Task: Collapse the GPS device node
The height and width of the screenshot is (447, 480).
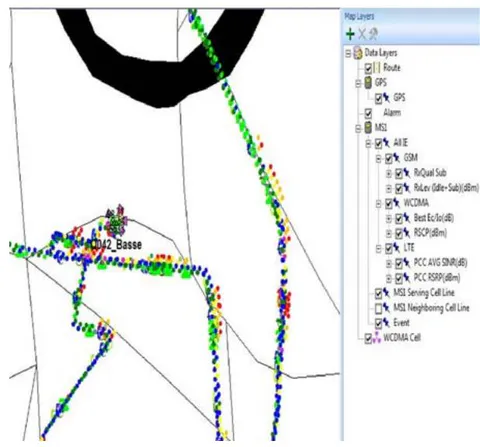Action: [x=358, y=84]
